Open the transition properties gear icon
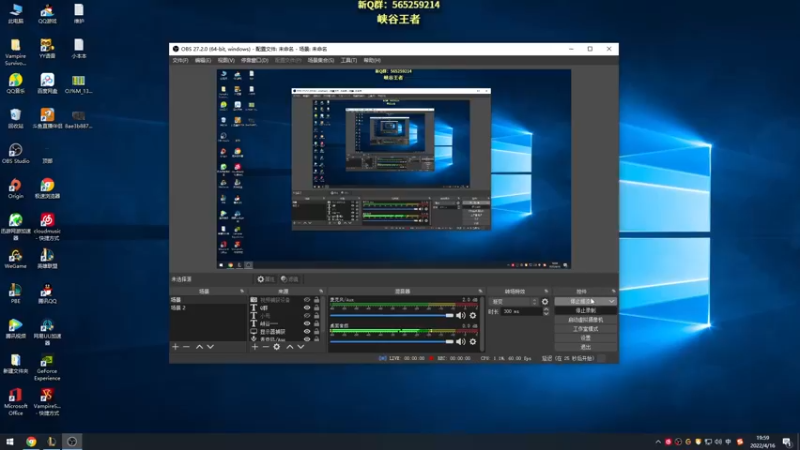This screenshot has width=800, height=450. pos(545,302)
